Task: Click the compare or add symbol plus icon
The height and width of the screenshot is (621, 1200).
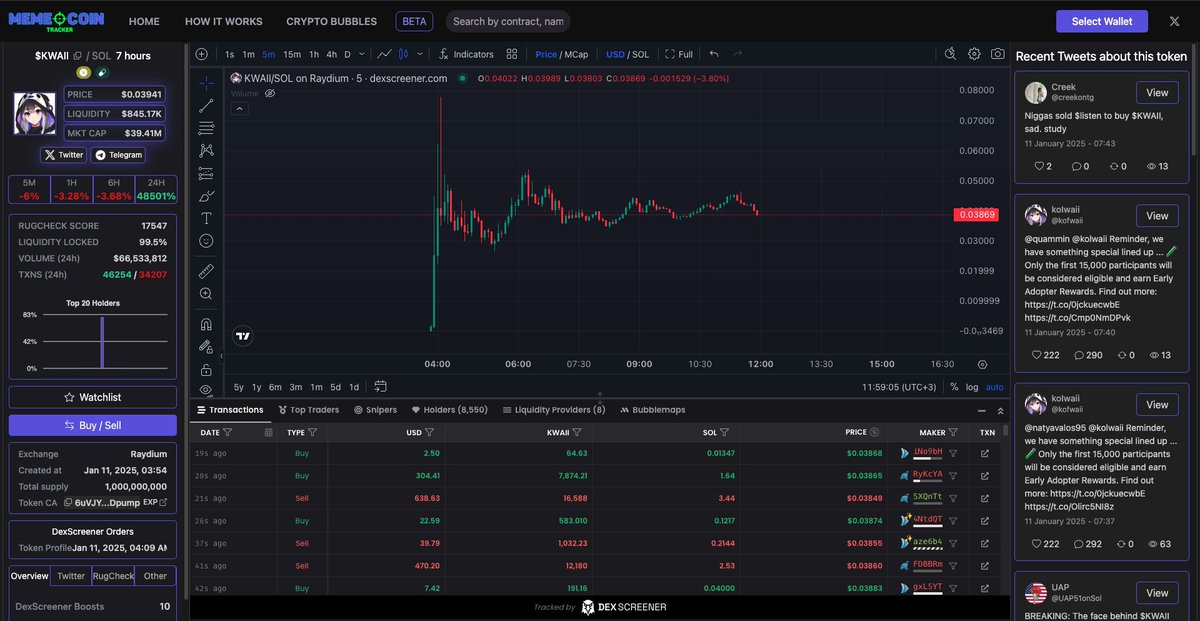Action: coord(202,54)
